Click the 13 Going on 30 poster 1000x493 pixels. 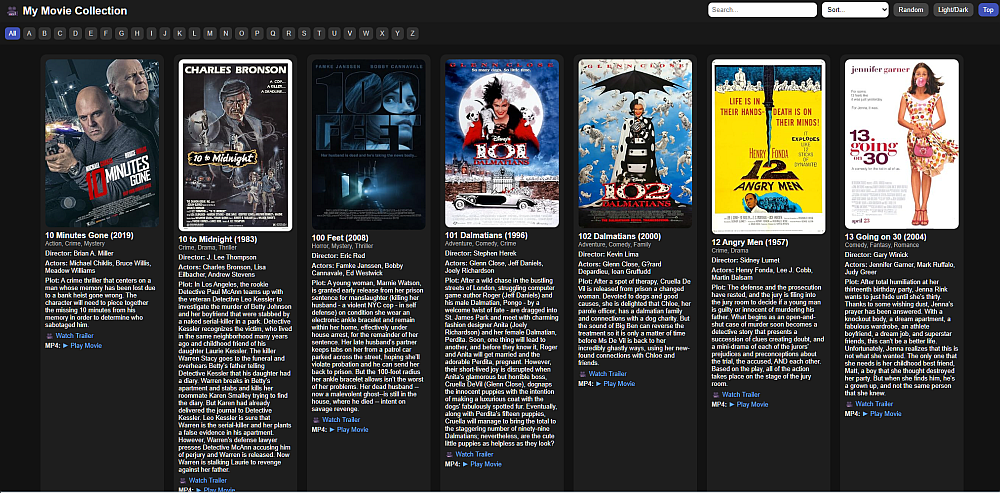pyautogui.click(x=902, y=144)
